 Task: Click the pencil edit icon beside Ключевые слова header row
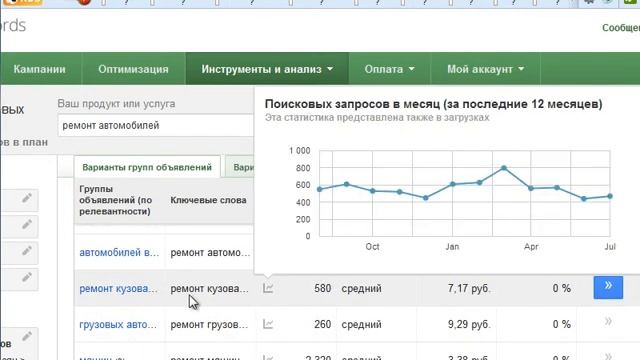pos(27,199)
